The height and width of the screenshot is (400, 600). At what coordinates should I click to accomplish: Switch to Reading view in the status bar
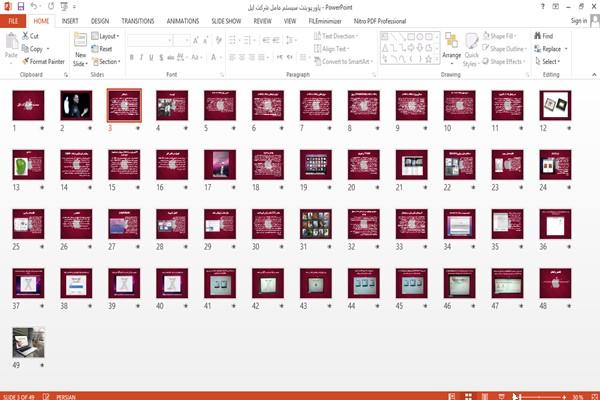[485, 397]
